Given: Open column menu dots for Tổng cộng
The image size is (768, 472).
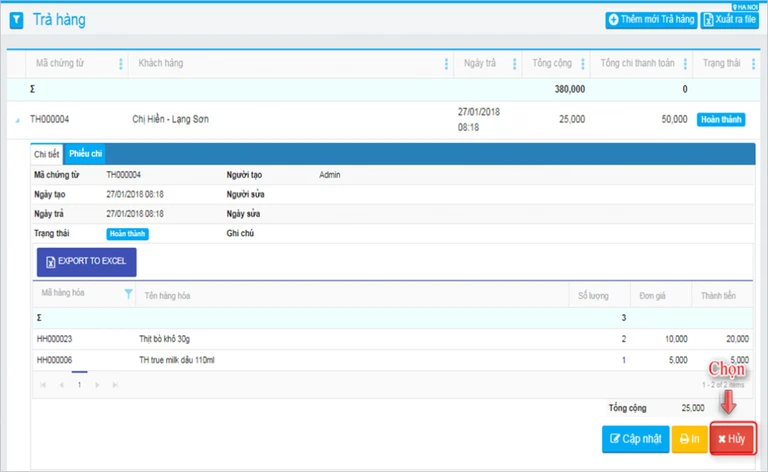Looking at the screenshot, I should (x=582, y=64).
